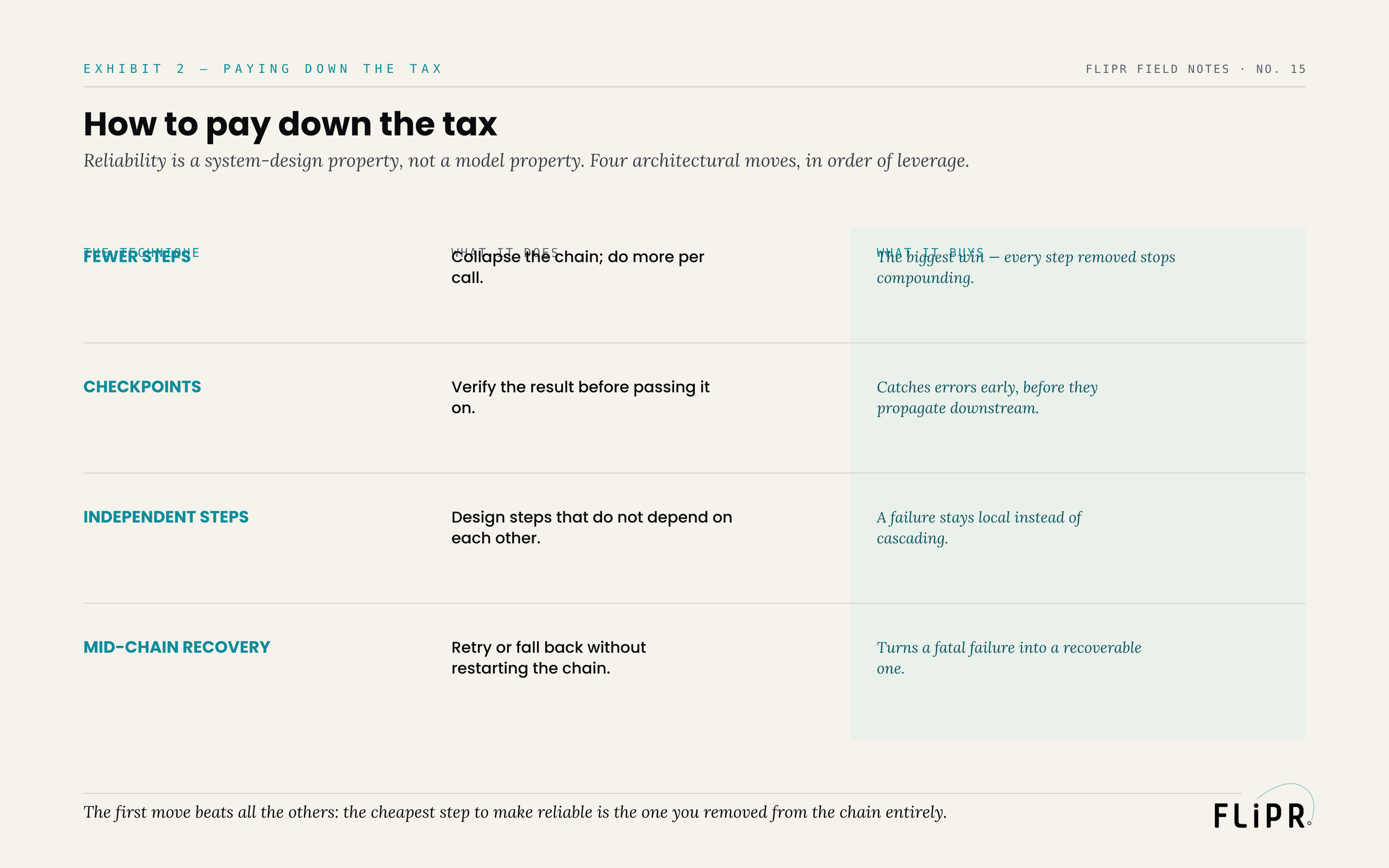Screen dimensions: 1389x868
Task: Click the FLiPR logo
Action: (x=1263, y=807)
